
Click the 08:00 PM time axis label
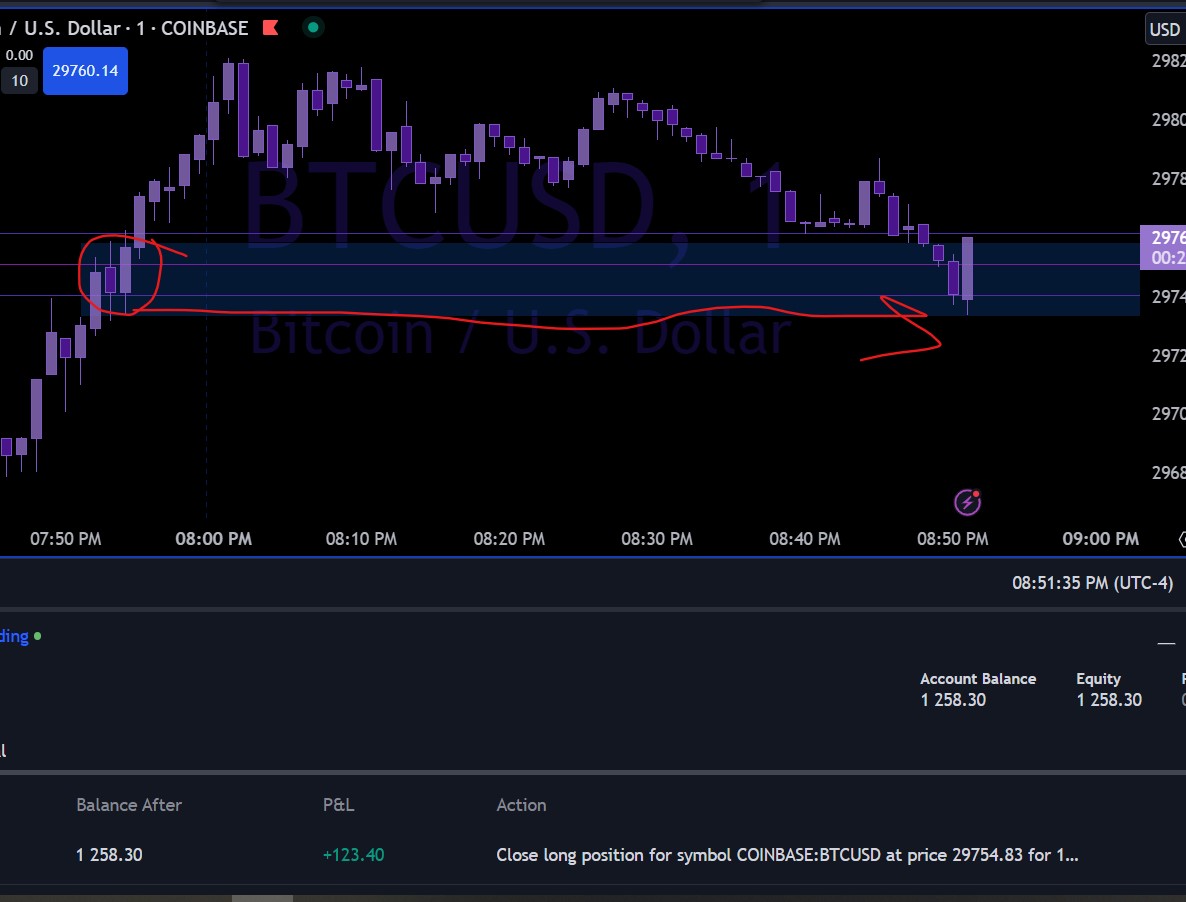coord(213,539)
